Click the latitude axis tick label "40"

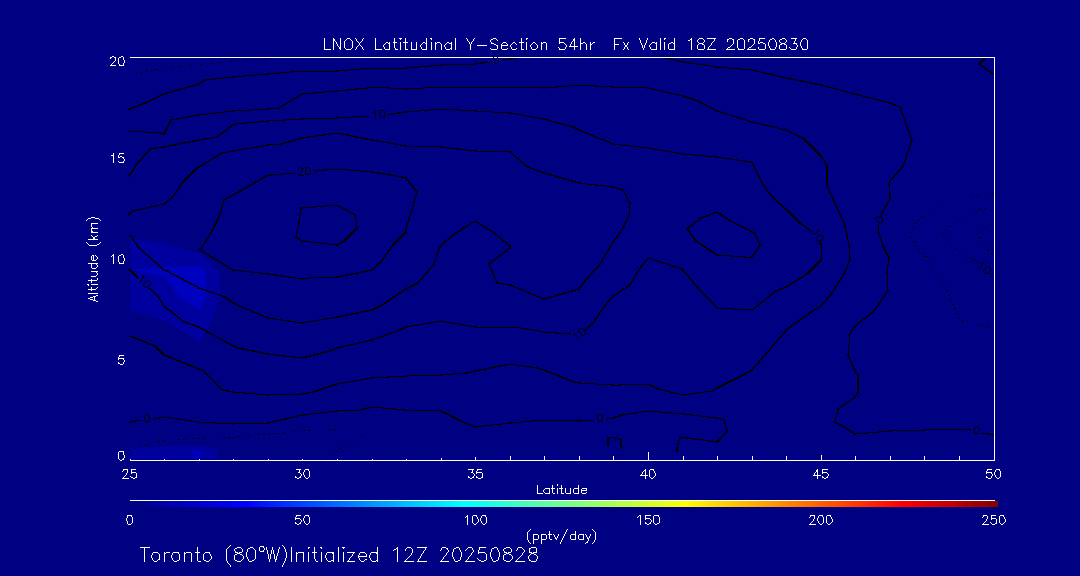[x=648, y=473]
